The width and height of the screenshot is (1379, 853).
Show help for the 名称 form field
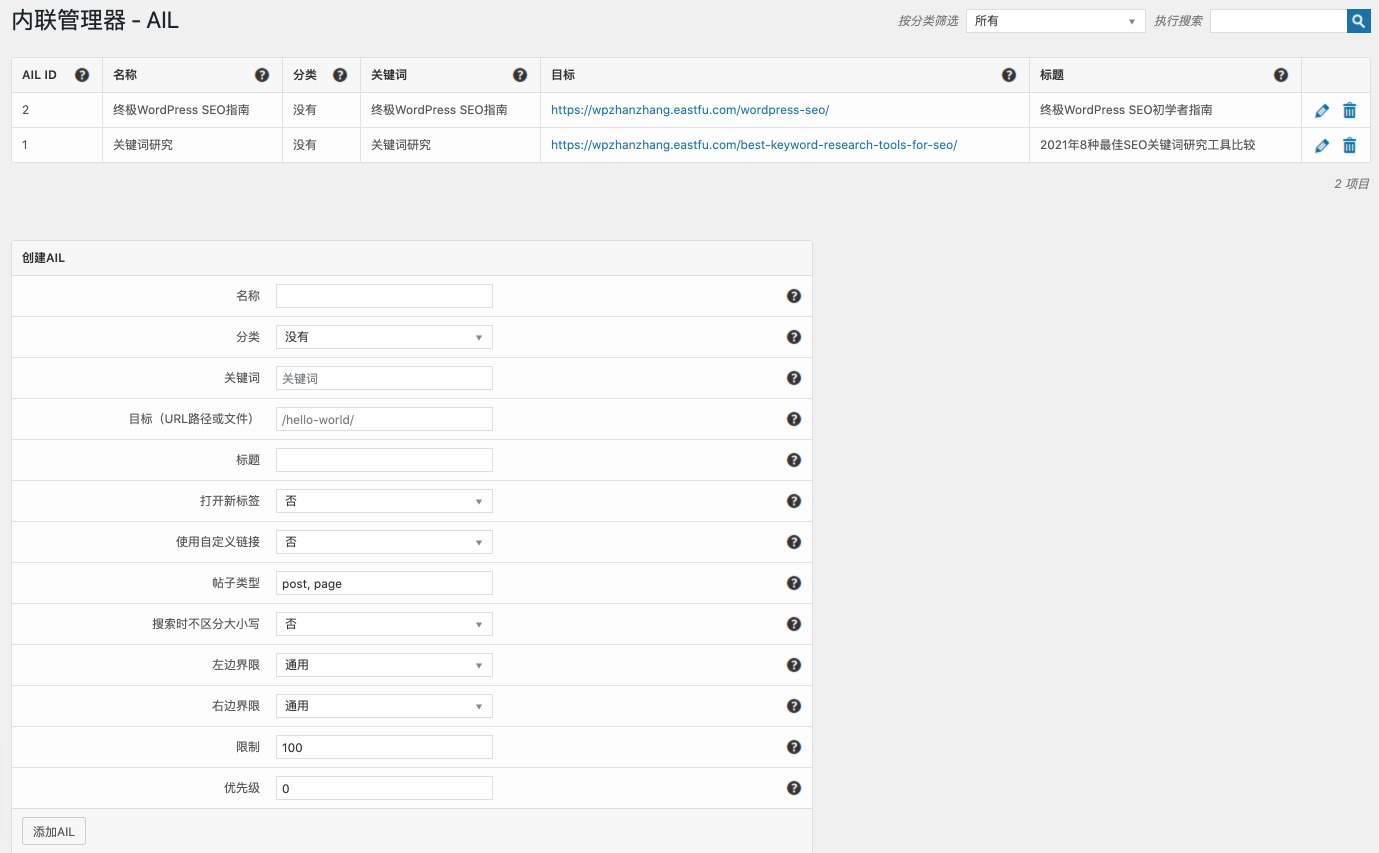point(794,296)
